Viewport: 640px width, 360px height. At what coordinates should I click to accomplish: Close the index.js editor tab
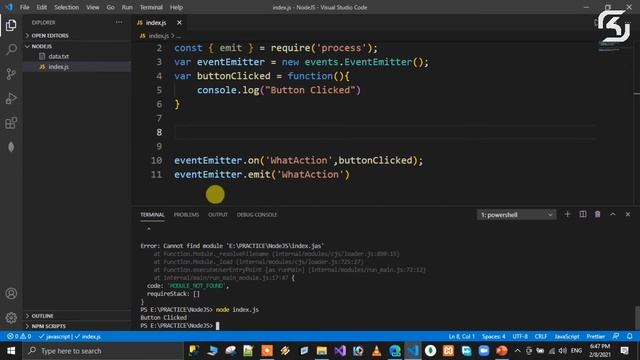pos(179,22)
